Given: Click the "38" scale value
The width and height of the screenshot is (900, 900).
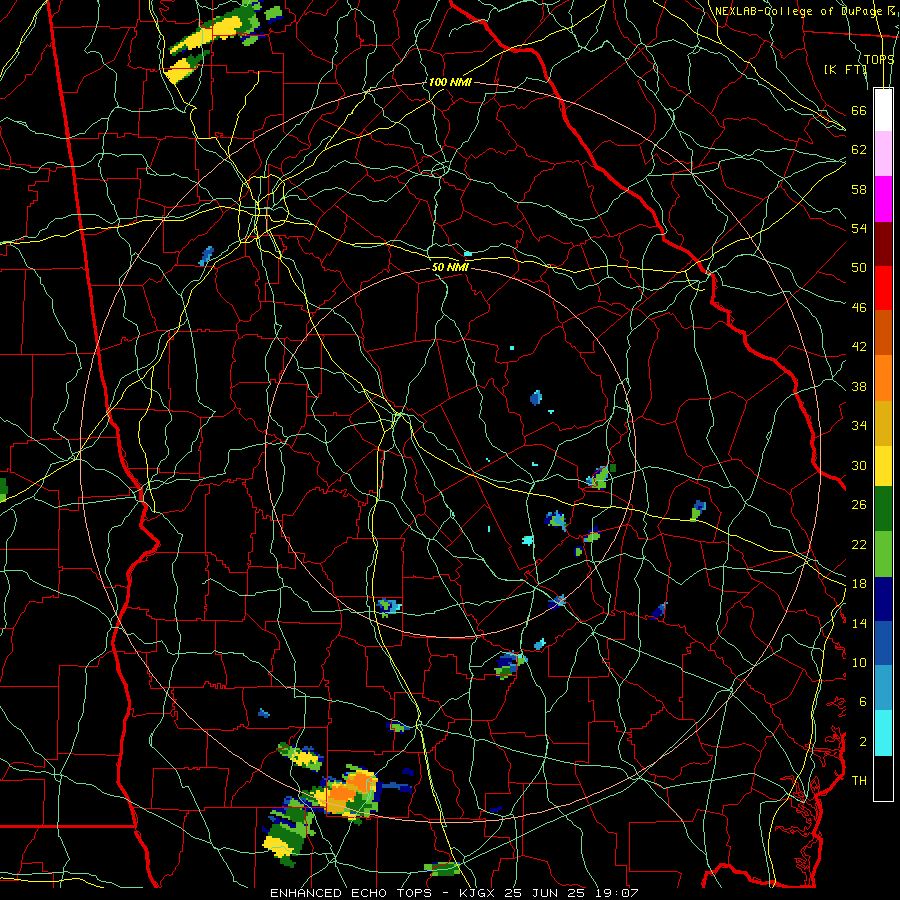Looking at the screenshot, I should [x=859, y=386].
